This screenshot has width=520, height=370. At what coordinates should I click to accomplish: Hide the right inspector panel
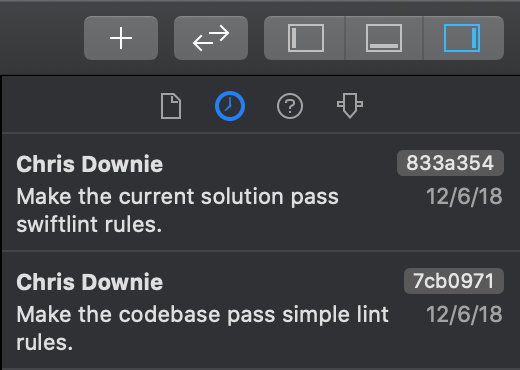(463, 38)
